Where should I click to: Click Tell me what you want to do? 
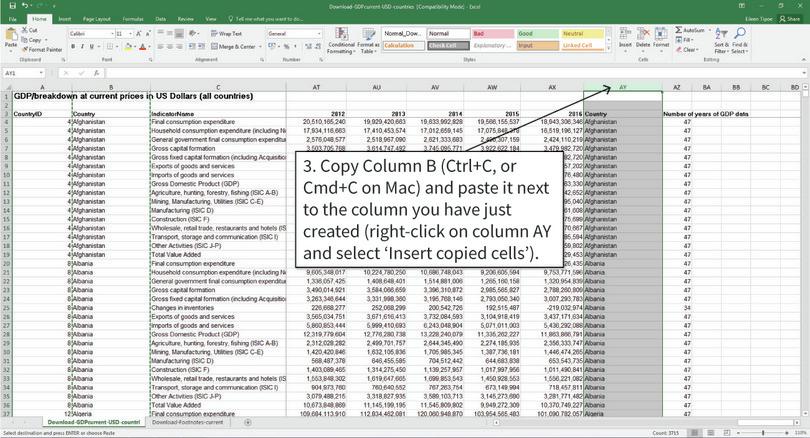coord(266,19)
